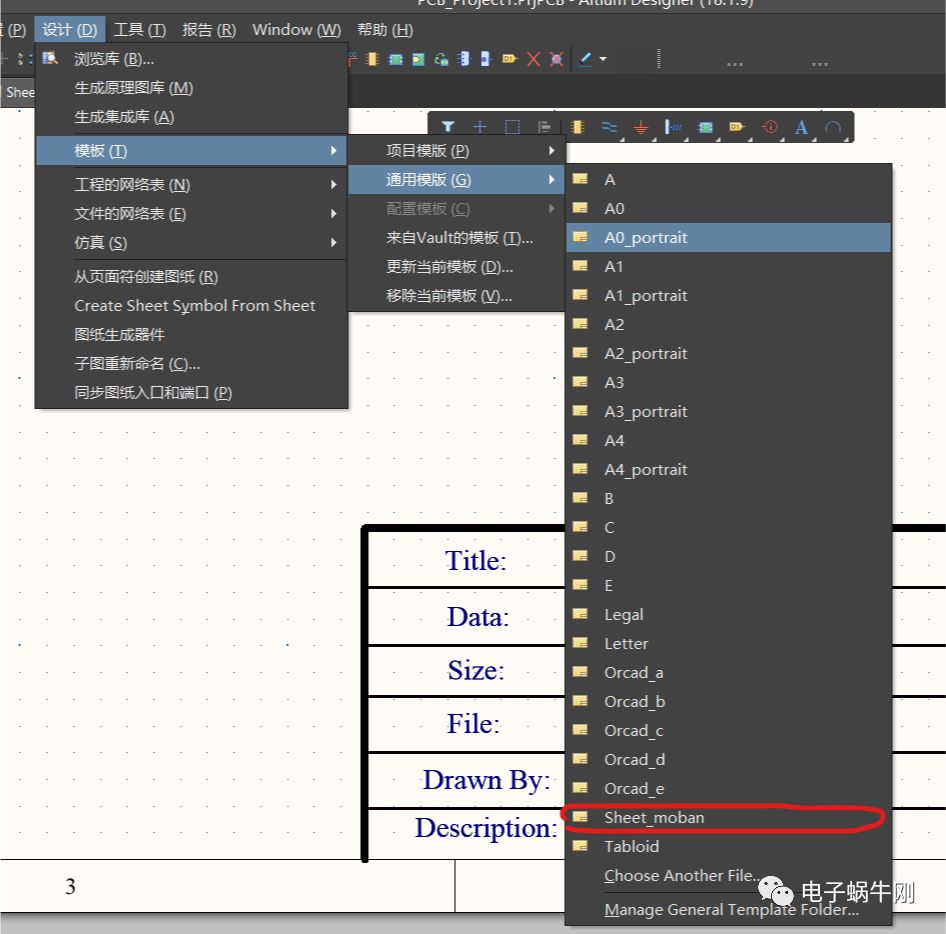Pick the Legal template

728,614
